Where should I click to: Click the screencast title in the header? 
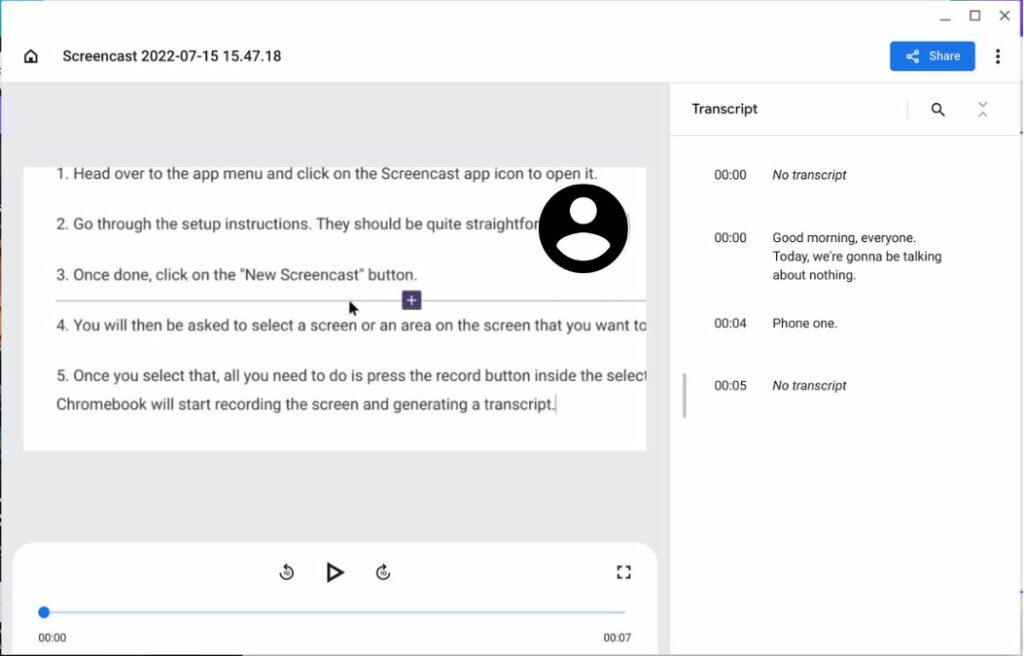point(172,56)
